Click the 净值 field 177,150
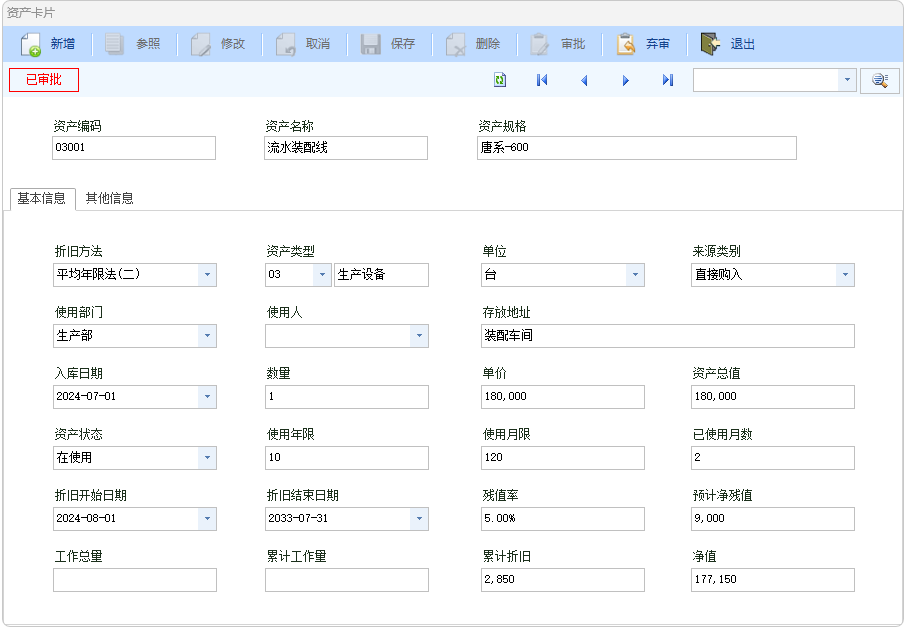 (x=773, y=580)
